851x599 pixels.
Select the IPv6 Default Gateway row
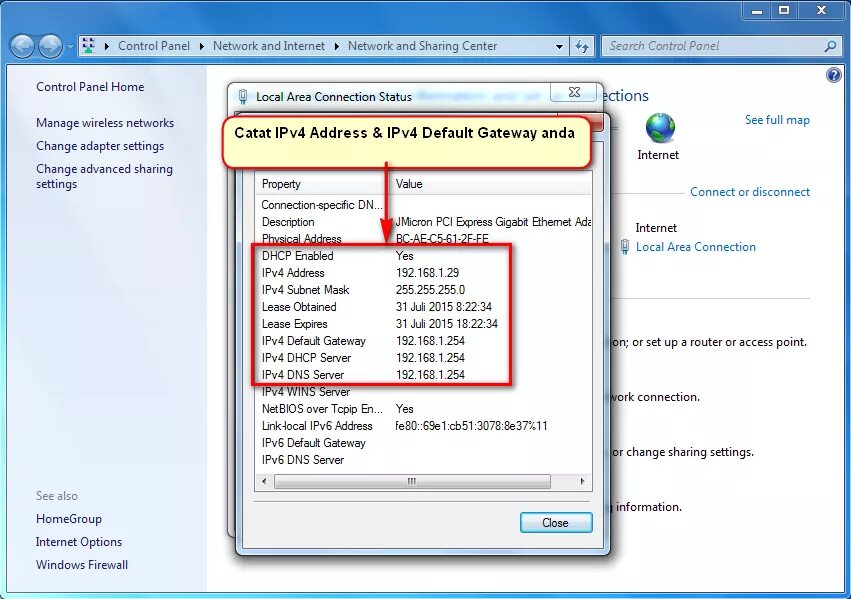tap(423, 443)
